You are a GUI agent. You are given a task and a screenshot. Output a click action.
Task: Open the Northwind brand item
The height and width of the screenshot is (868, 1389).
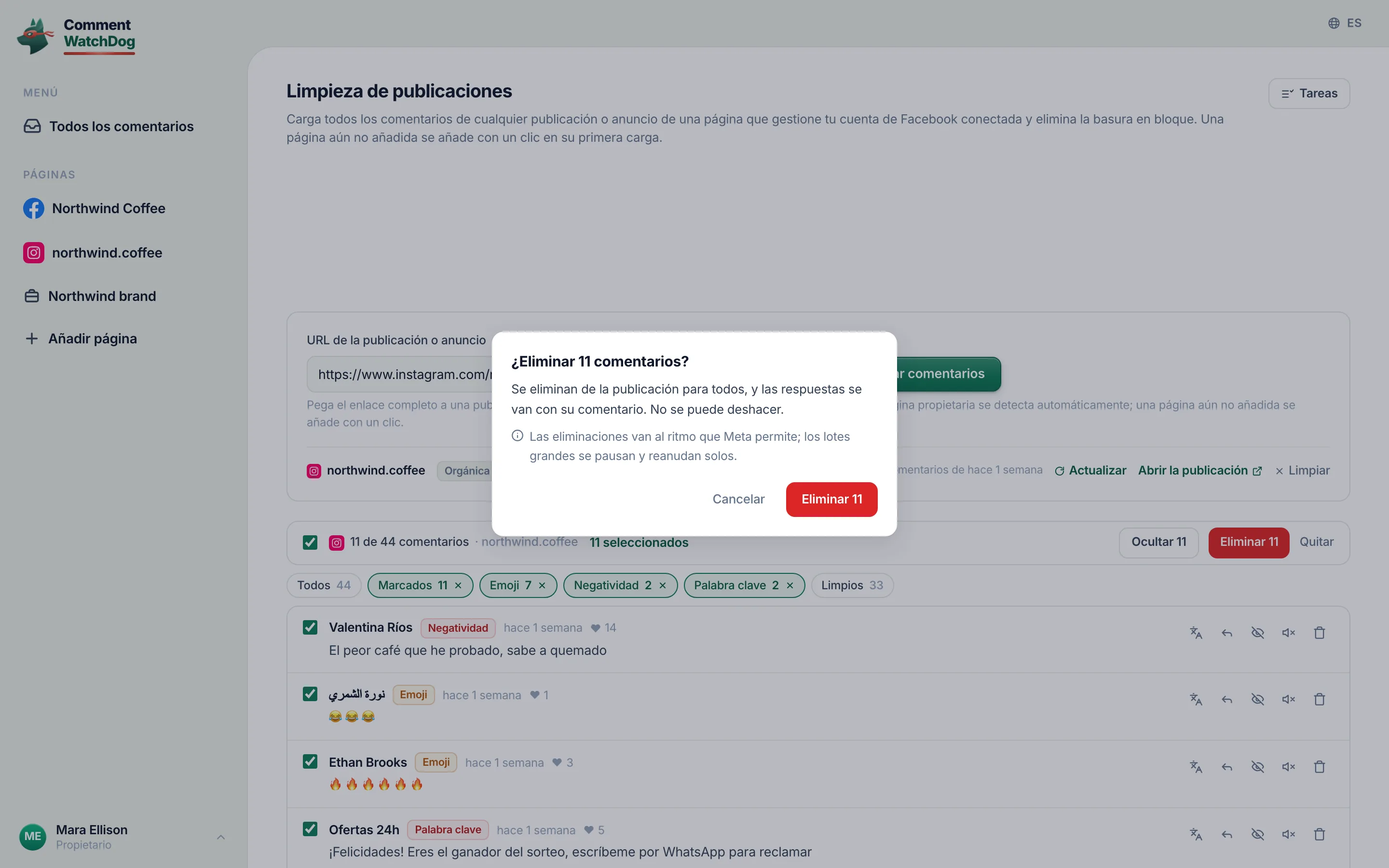pyautogui.click(x=90, y=296)
